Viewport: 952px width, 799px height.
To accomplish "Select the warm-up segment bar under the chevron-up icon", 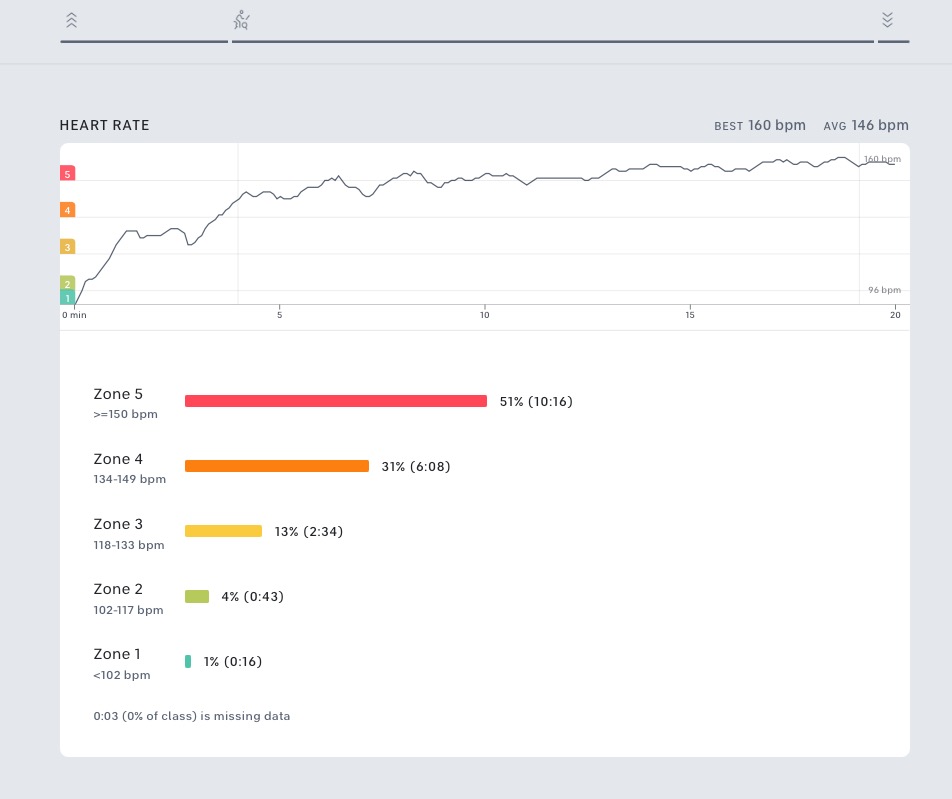I will 144,41.
